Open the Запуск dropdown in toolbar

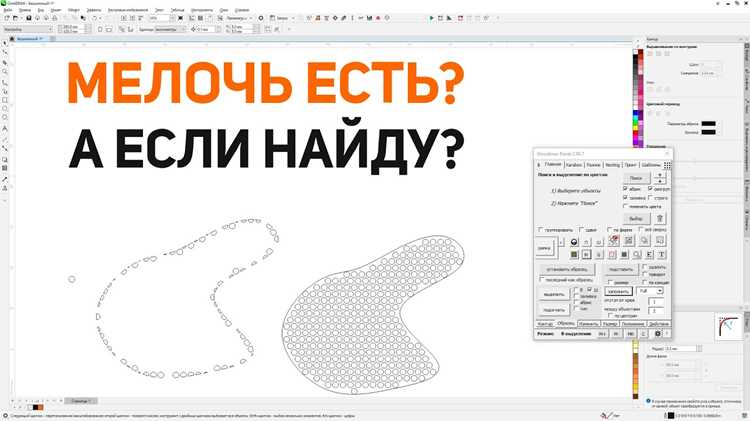click(x=282, y=18)
